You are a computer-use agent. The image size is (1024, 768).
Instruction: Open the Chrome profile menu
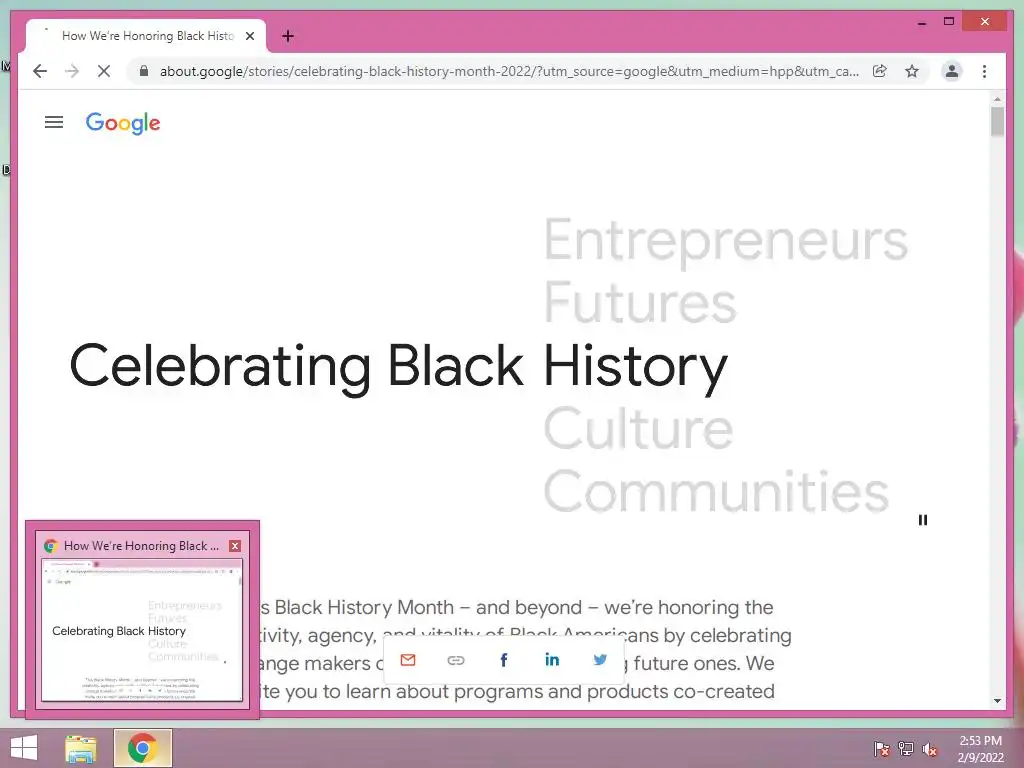pos(952,71)
